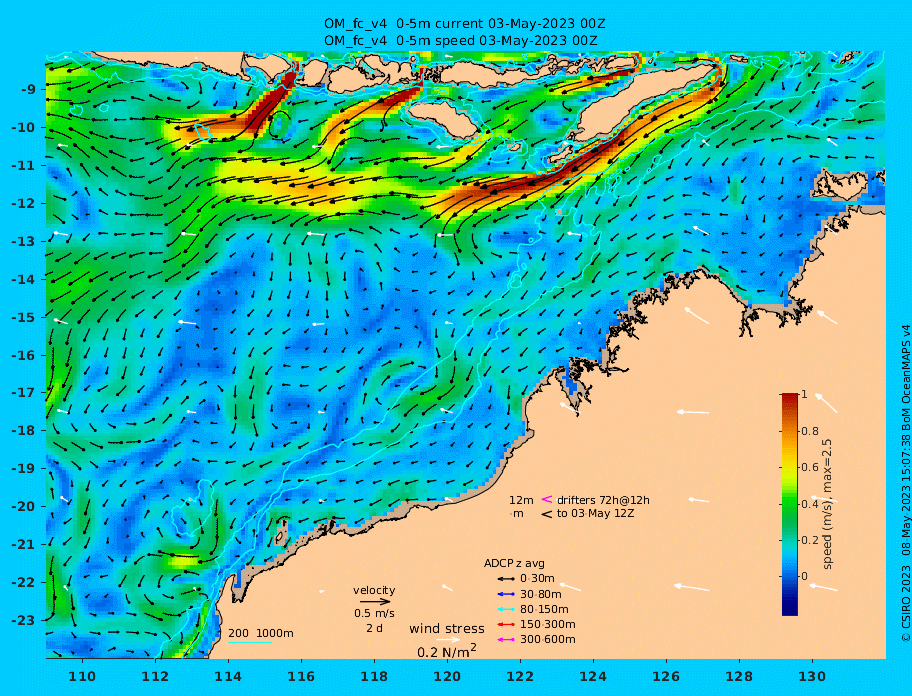Click longitude axis label '118'
Viewport: 912px width, 696px height.
click(x=374, y=676)
